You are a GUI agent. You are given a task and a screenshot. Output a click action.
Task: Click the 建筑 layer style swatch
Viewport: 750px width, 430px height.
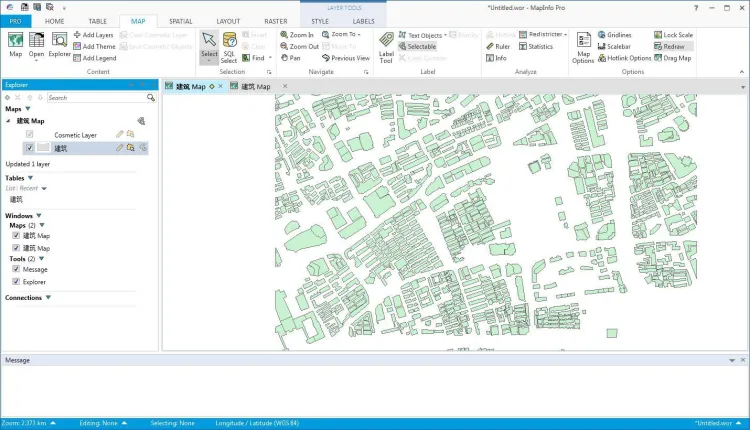pos(44,148)
